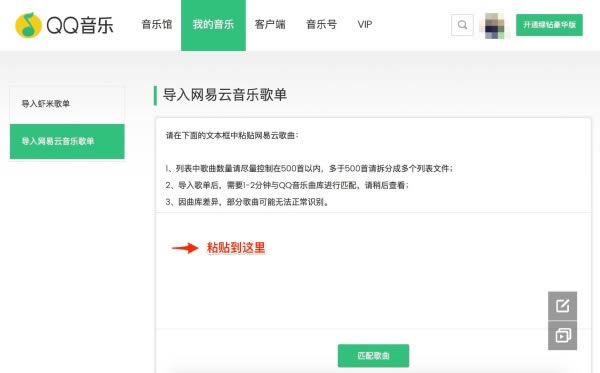Image resolution: width=600 pixels, height=373 pixels.
Task: Click the 导入网易云音乐歌单 page heading
Action: tap(225, 95)
